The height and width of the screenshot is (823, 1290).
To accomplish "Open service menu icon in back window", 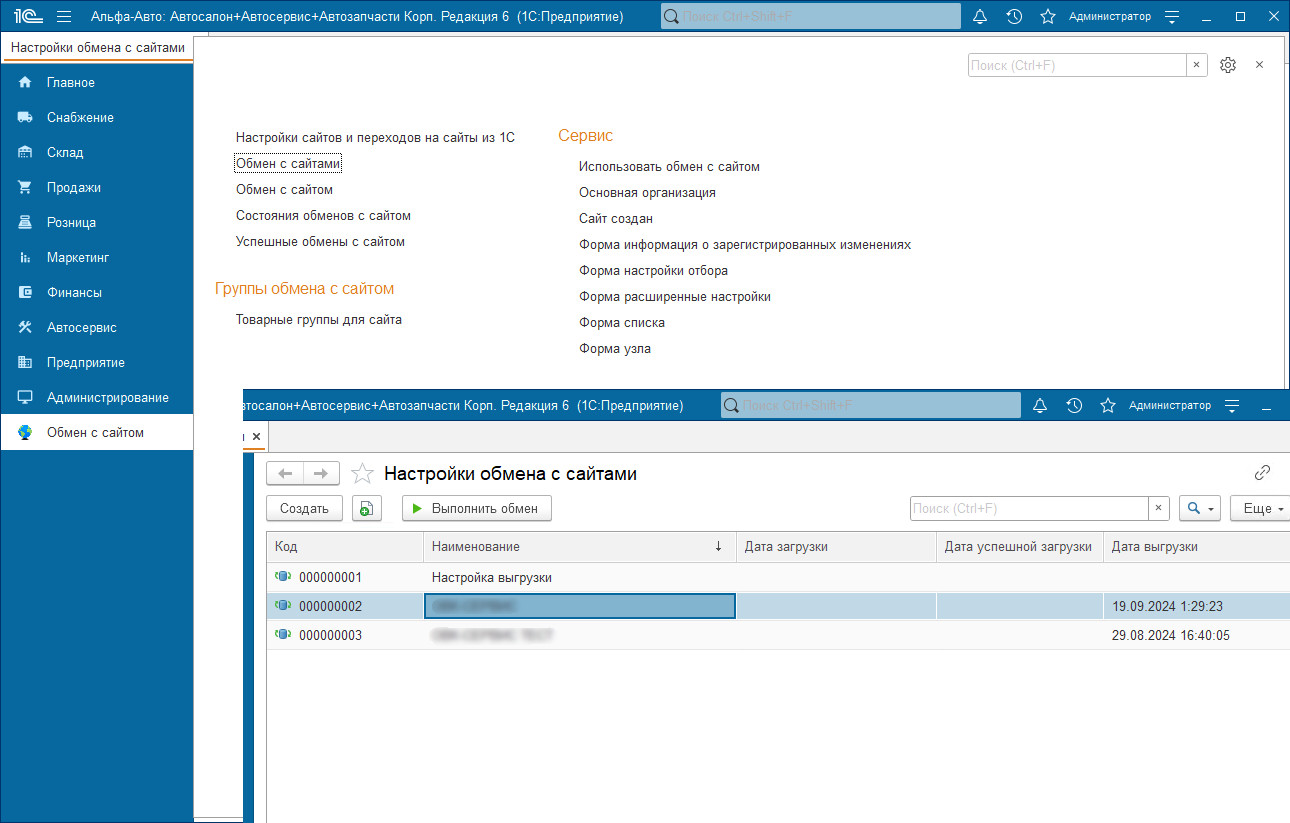I will pos(1172,16).
